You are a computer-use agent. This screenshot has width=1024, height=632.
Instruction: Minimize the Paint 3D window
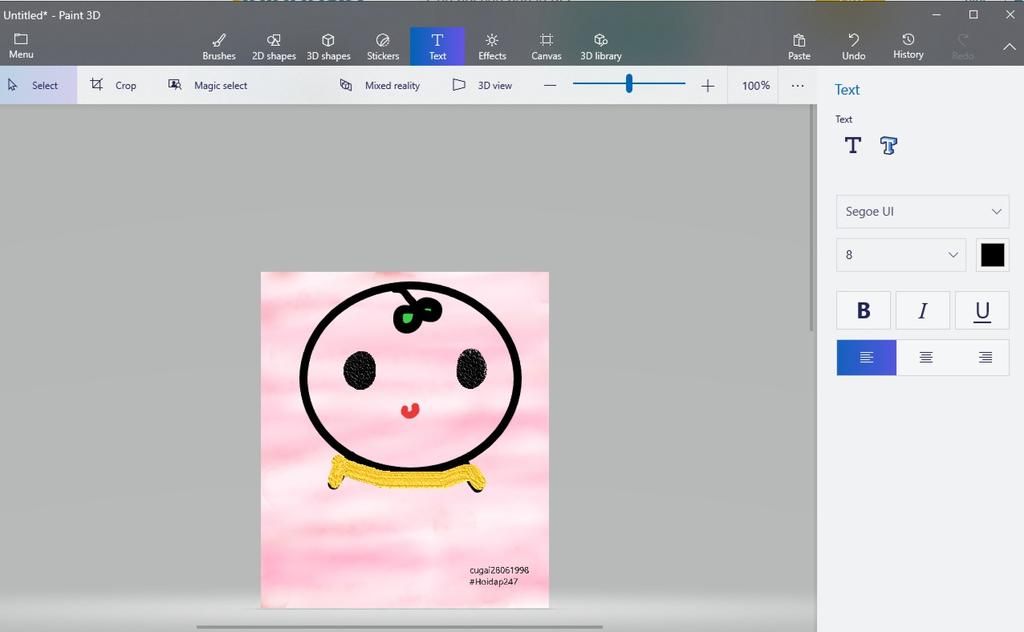pyautogui.click(x=936, y=14)
